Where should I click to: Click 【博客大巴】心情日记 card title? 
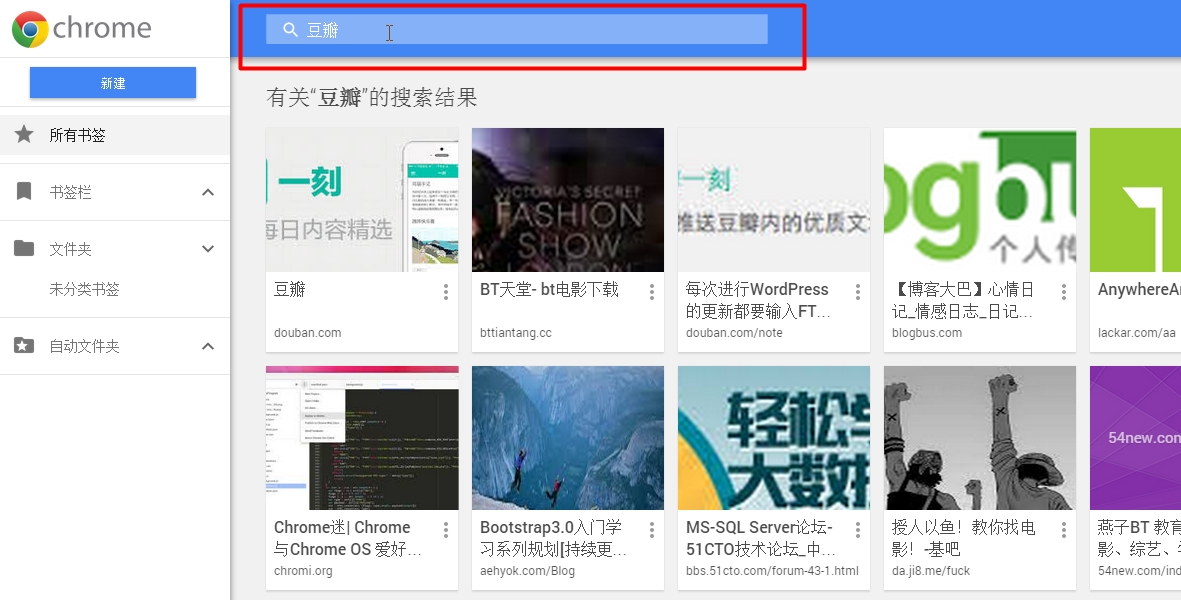tap(963, 300)
